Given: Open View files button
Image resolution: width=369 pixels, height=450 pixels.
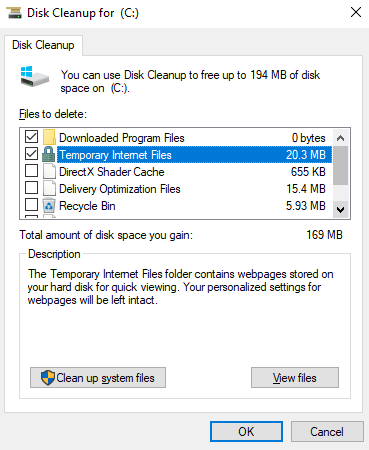Looking at the screenshot, I should (295, 378).
